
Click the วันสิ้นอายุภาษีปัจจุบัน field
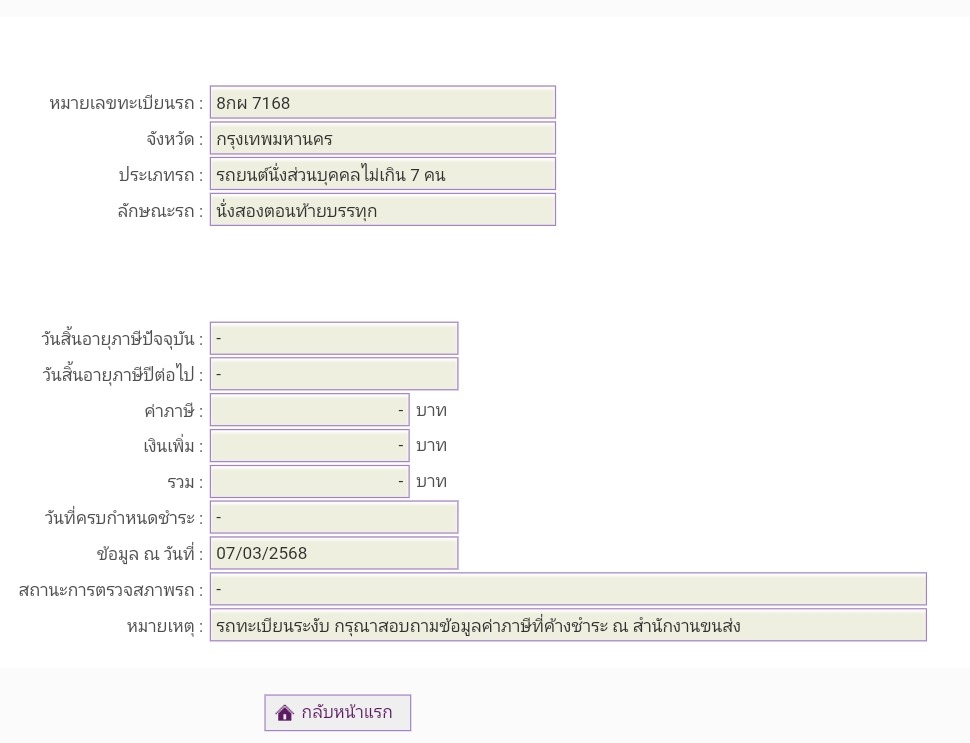coord(333,339)
